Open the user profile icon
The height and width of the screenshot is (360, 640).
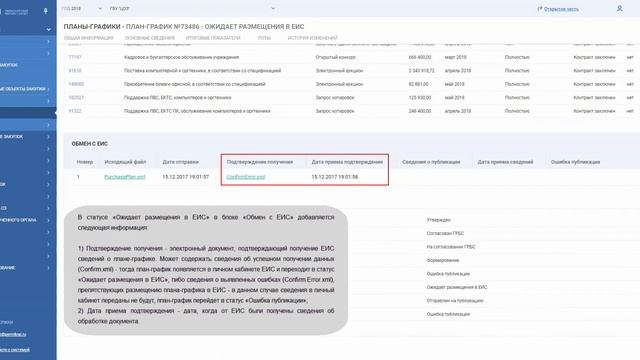click(619, 9)
